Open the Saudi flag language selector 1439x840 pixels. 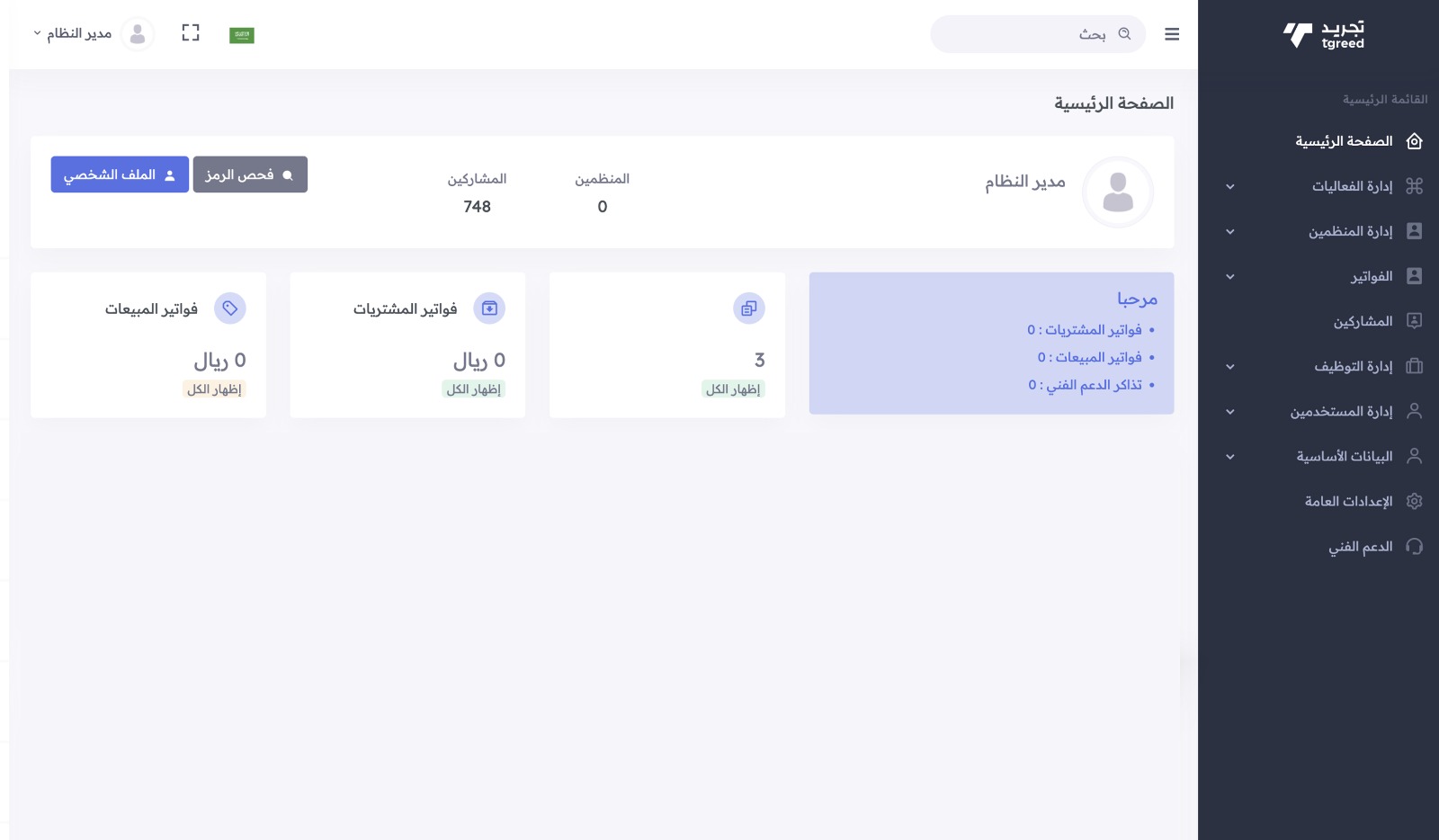pos(242,35)
